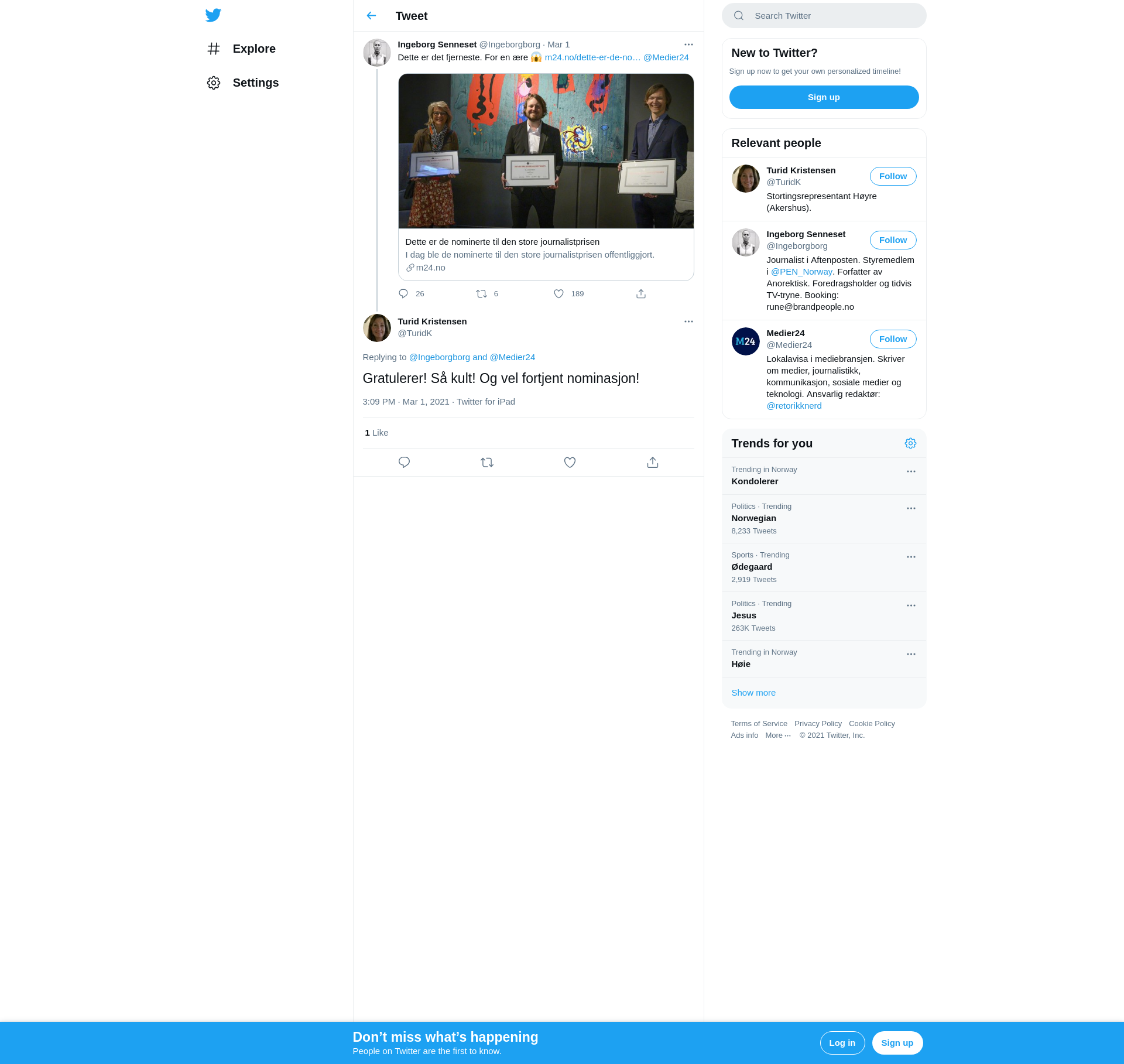Follow Turid Kristensen
The image size is (1124, 1064).
tap(893, 176)
